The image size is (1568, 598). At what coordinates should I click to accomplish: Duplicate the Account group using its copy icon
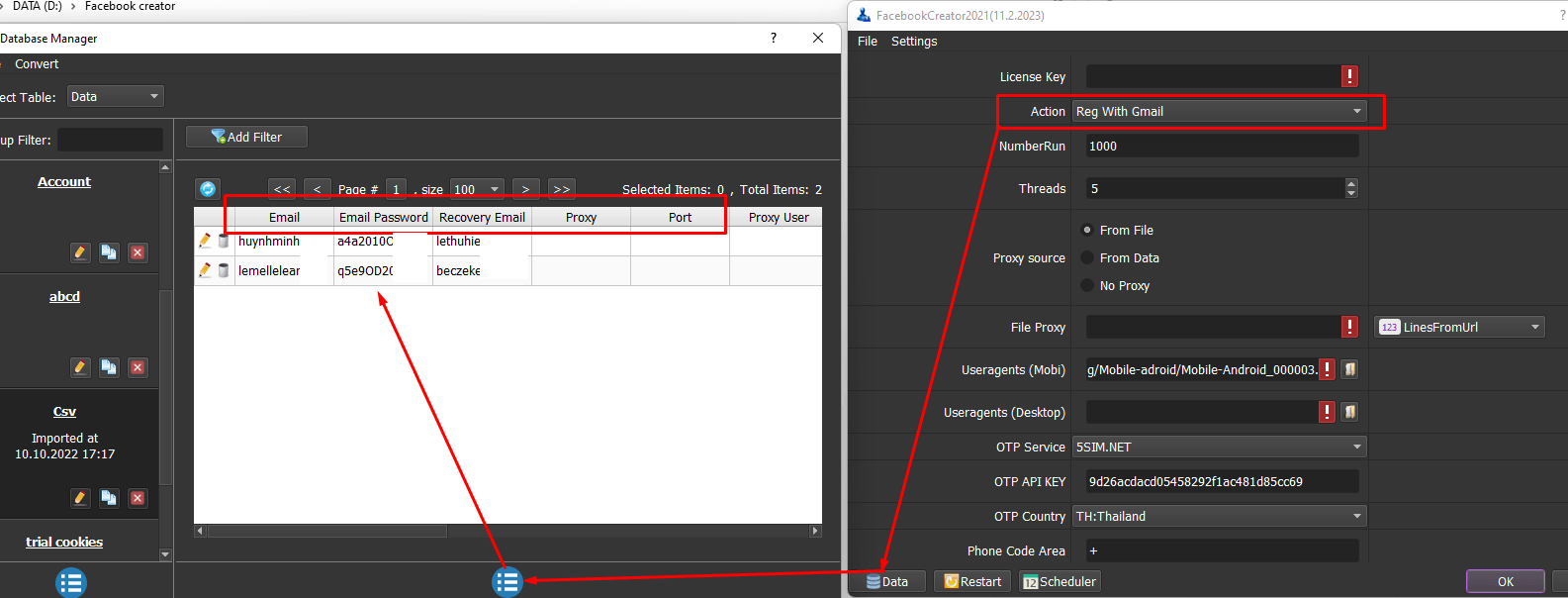(109, 252)
